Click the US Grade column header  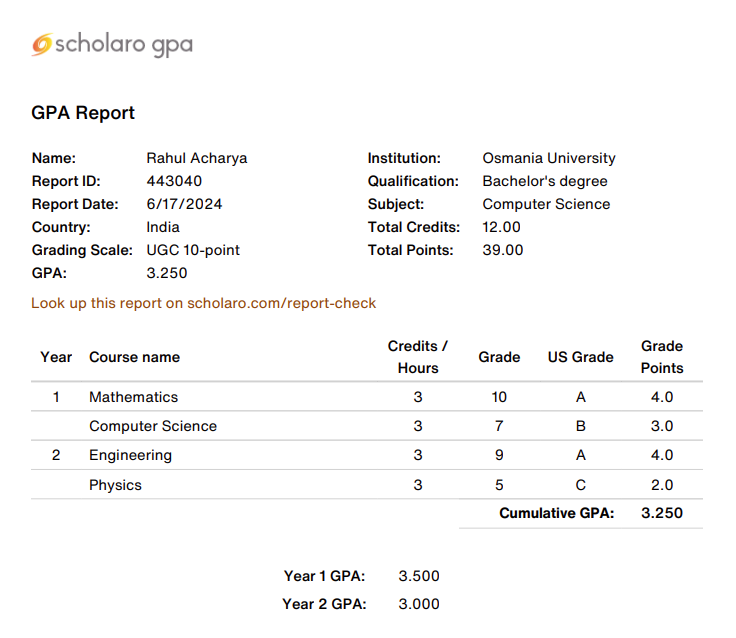580,357
